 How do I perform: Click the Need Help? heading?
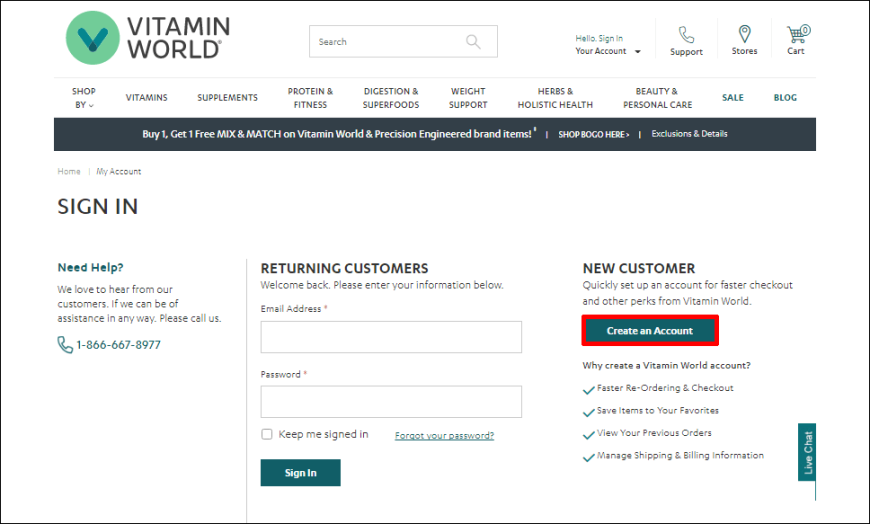pyautogui.click(x=90, y=268)
